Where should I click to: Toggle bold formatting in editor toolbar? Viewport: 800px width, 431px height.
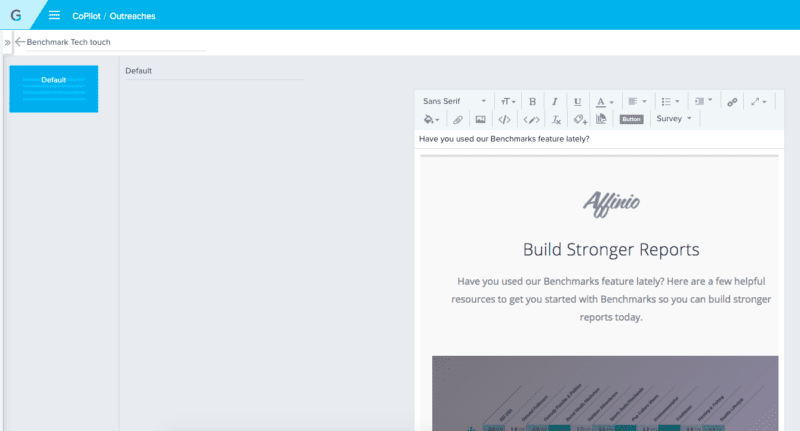(x=532, y=101)
